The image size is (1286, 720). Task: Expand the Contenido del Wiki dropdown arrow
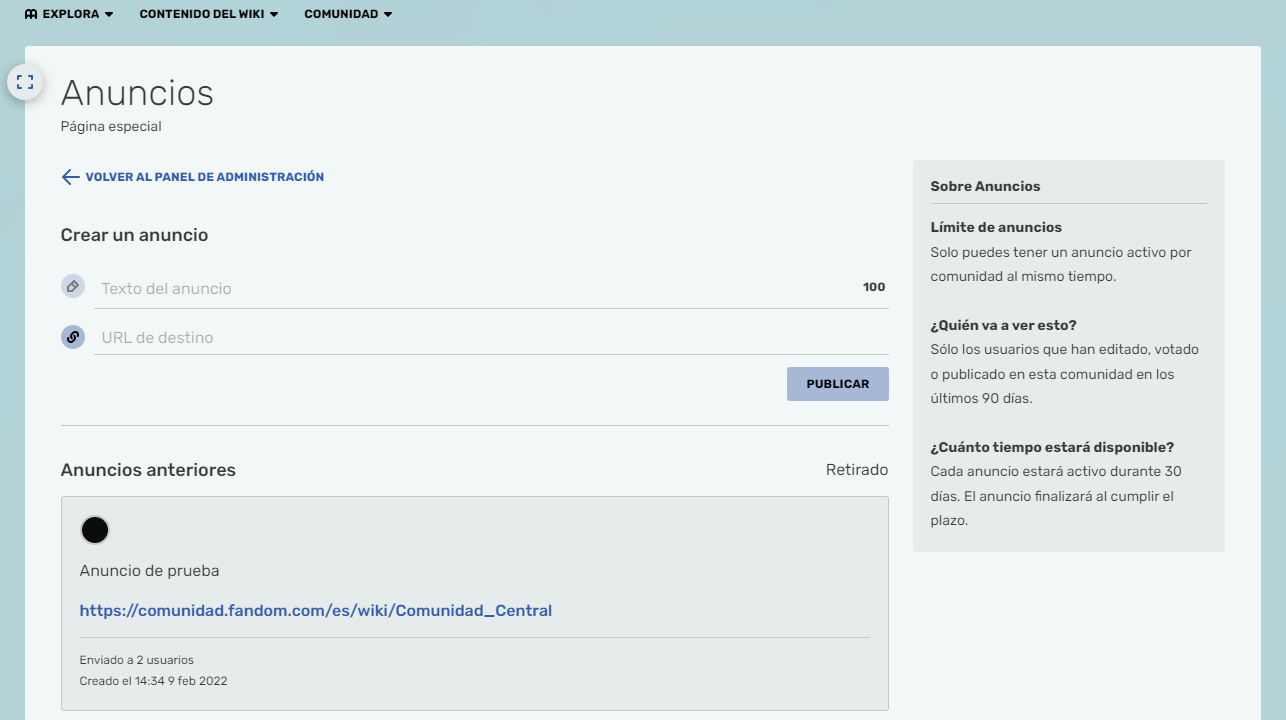point(273,14)
